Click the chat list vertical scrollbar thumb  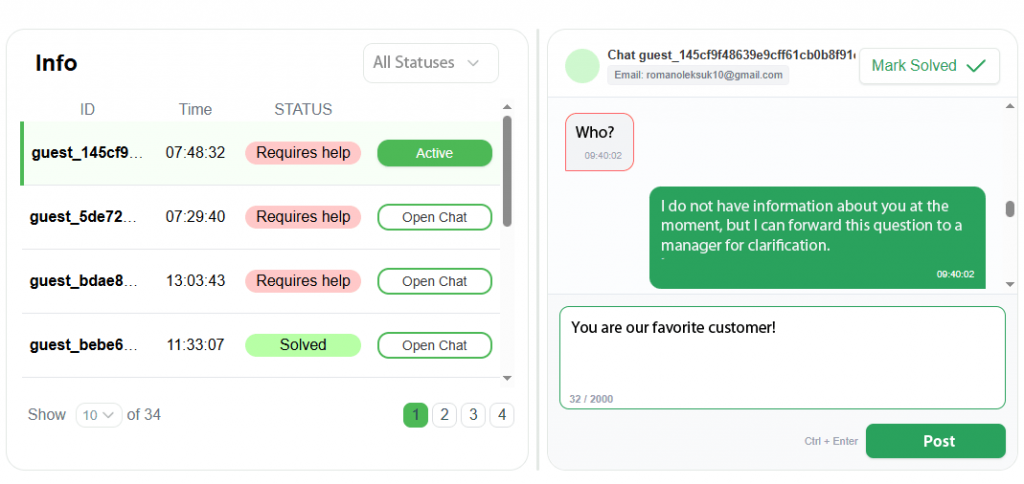tap(507, 171)
